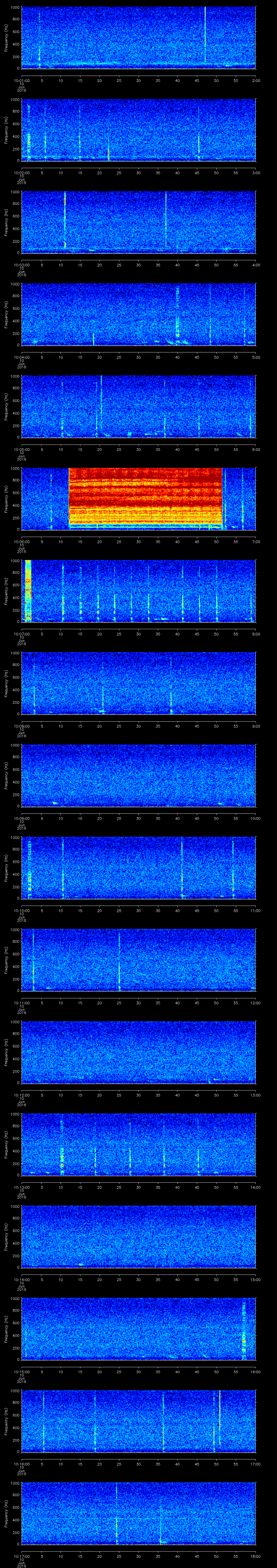Click the 10:05:00 start time label
Viewport: 277px width, 1568px height.
(21, 449)
